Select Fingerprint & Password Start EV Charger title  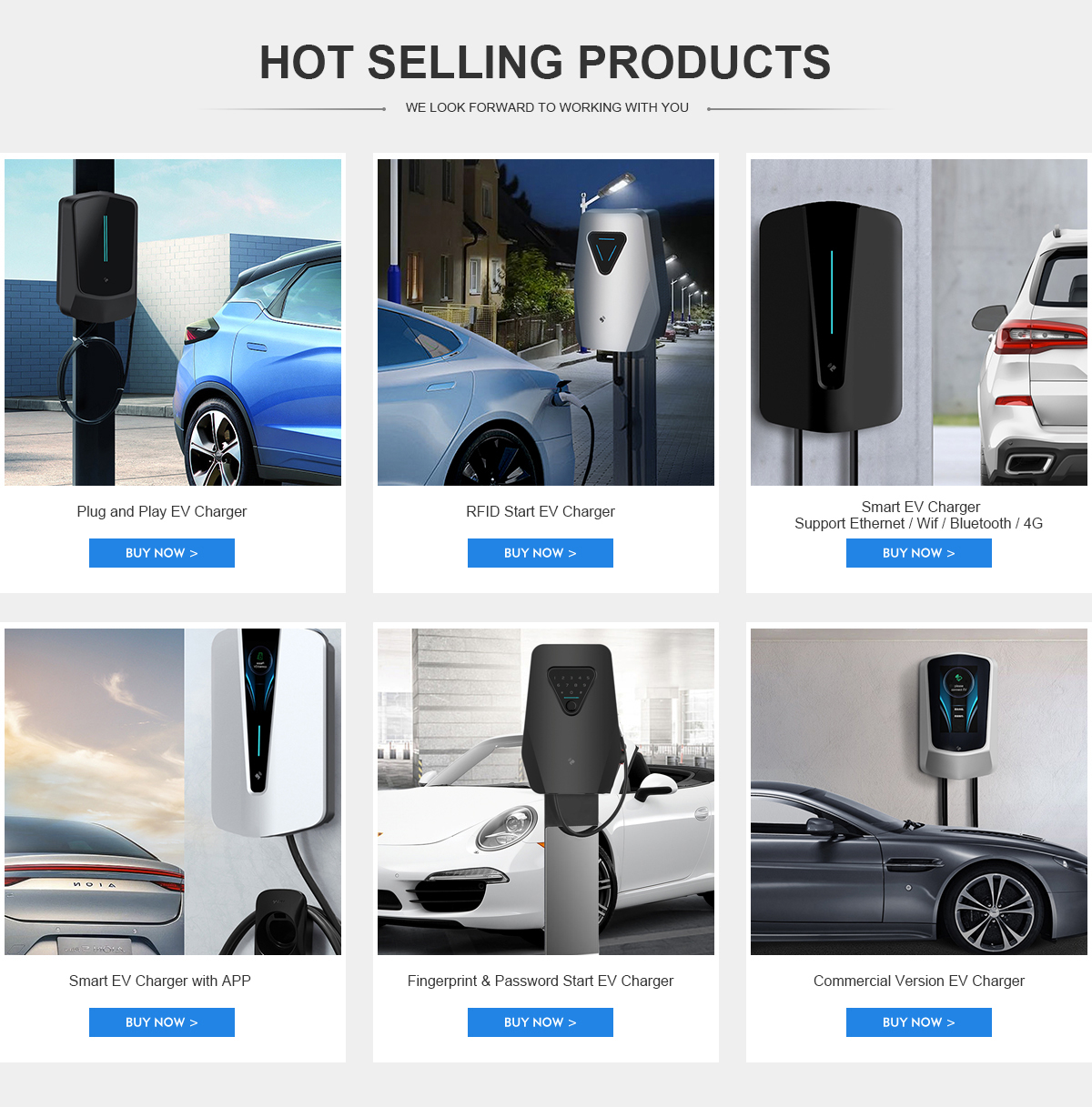click(541, 981)
